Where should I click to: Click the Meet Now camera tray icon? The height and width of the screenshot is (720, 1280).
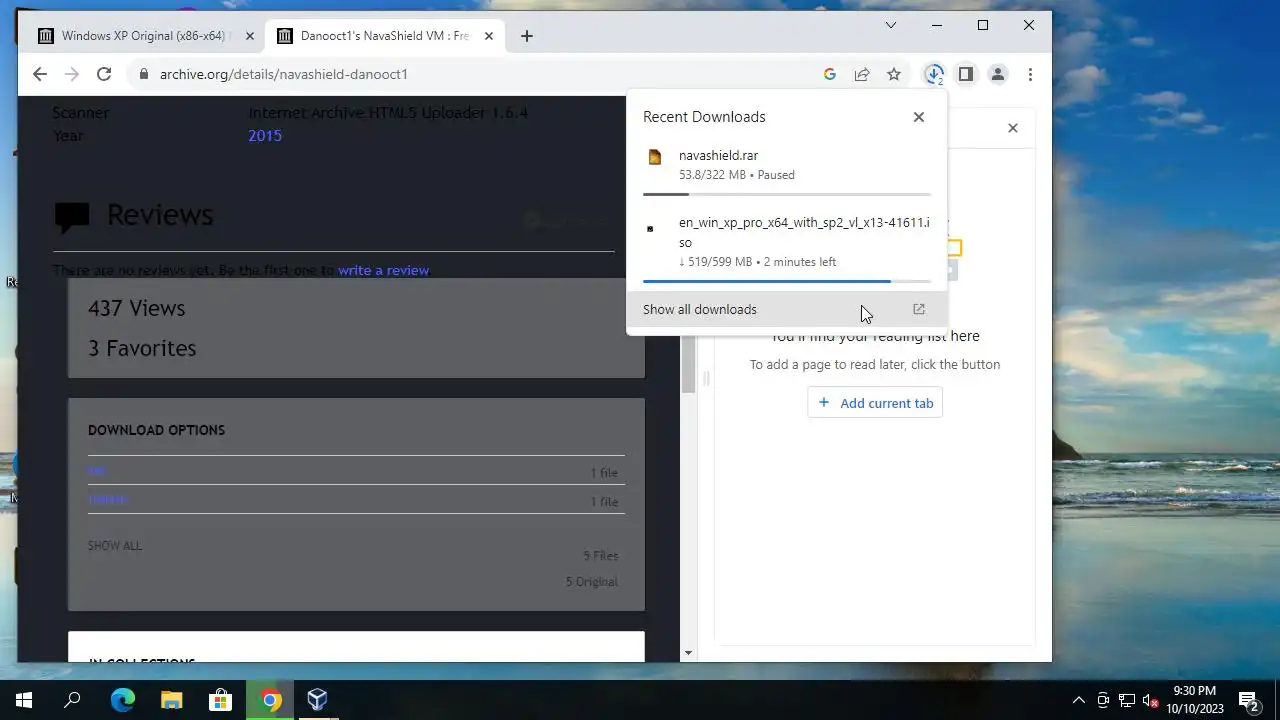[1103, 700]
